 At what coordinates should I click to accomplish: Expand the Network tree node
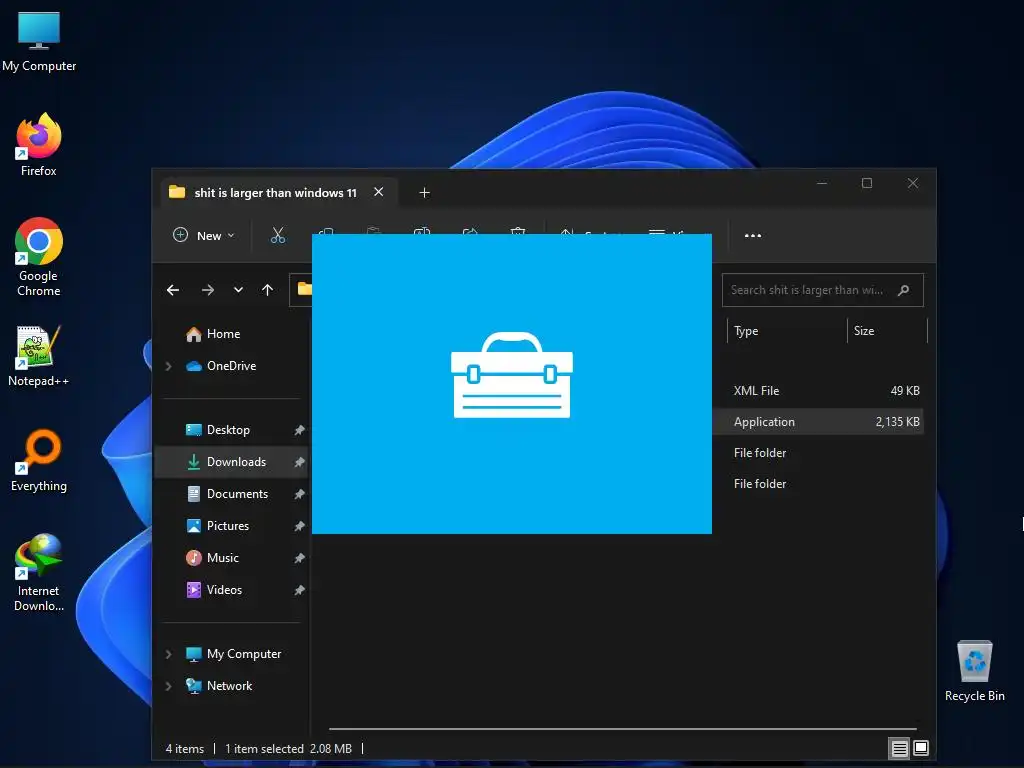pos(168,686)
